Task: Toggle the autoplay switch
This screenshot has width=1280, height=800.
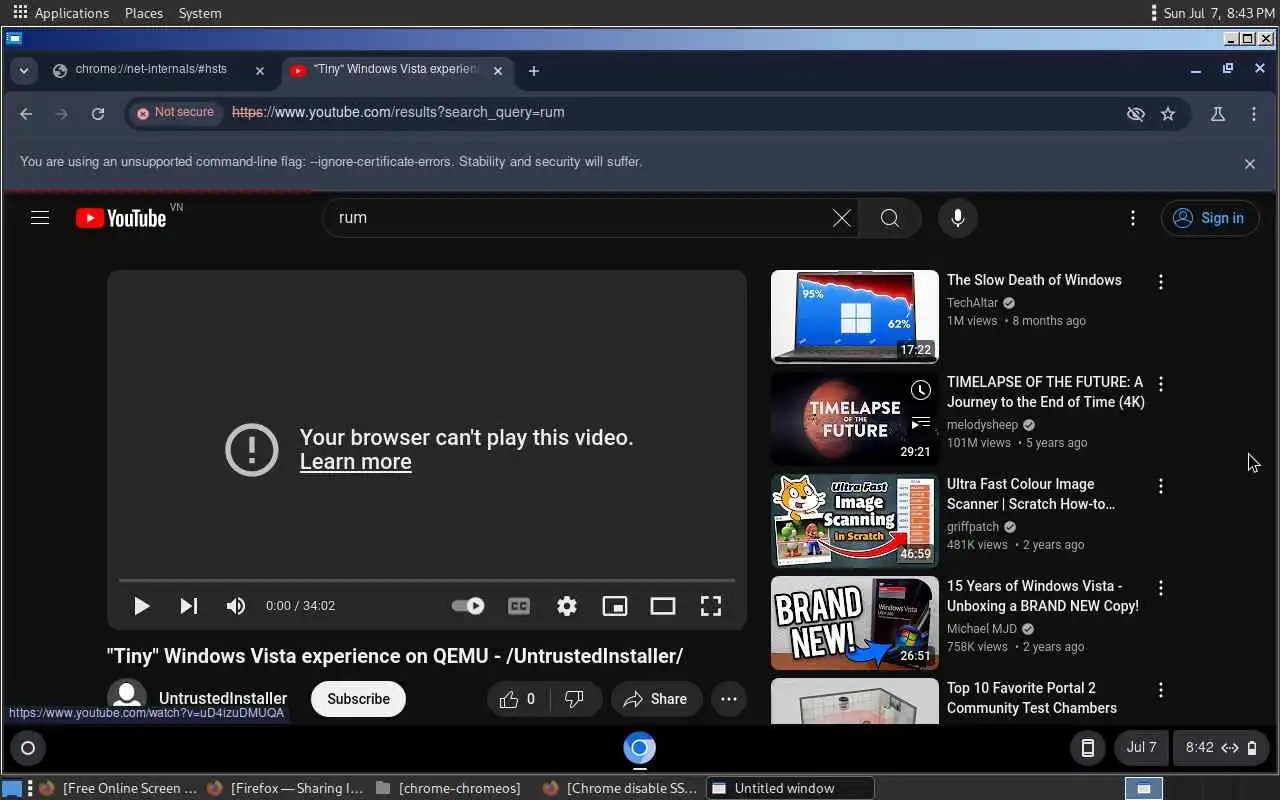Action: coord(468,606)
